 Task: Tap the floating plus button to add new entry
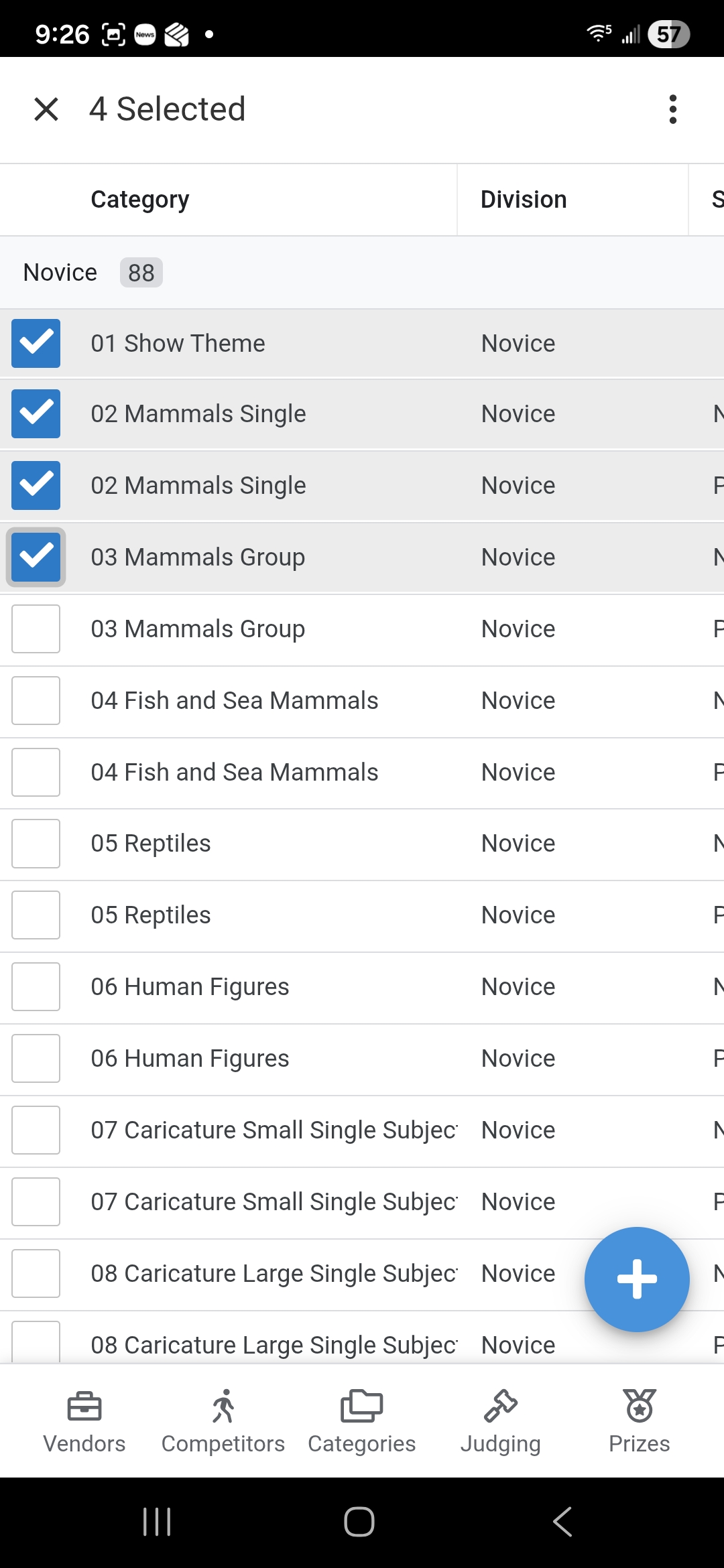636,1279
